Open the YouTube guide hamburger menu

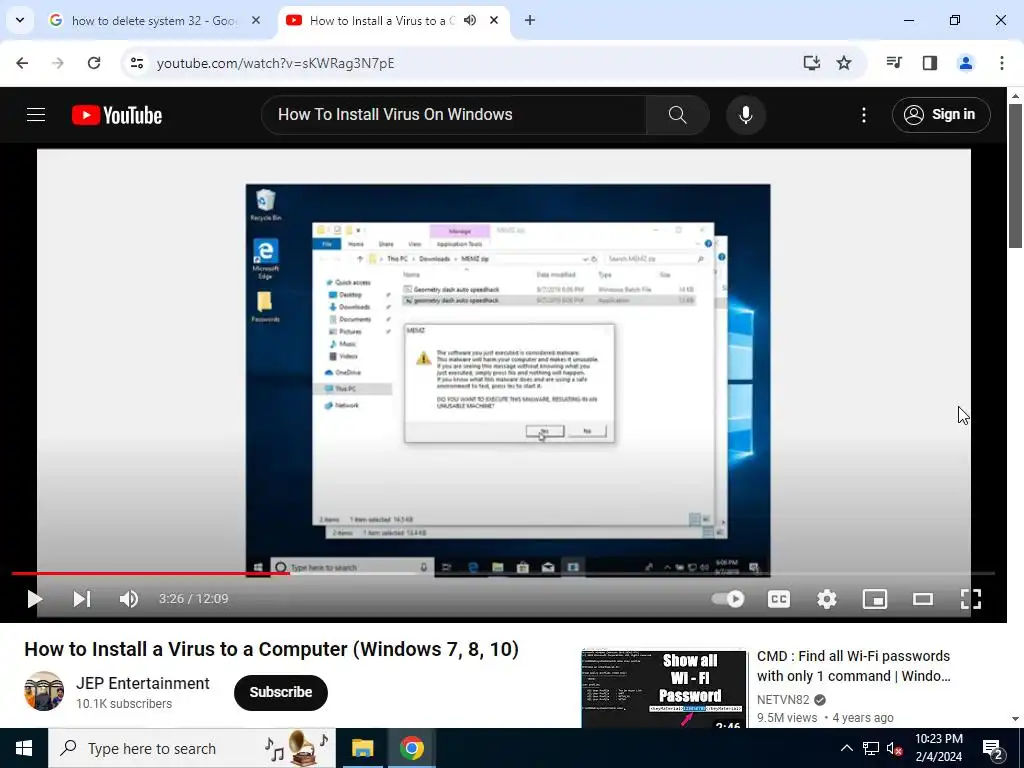(36, 115)
